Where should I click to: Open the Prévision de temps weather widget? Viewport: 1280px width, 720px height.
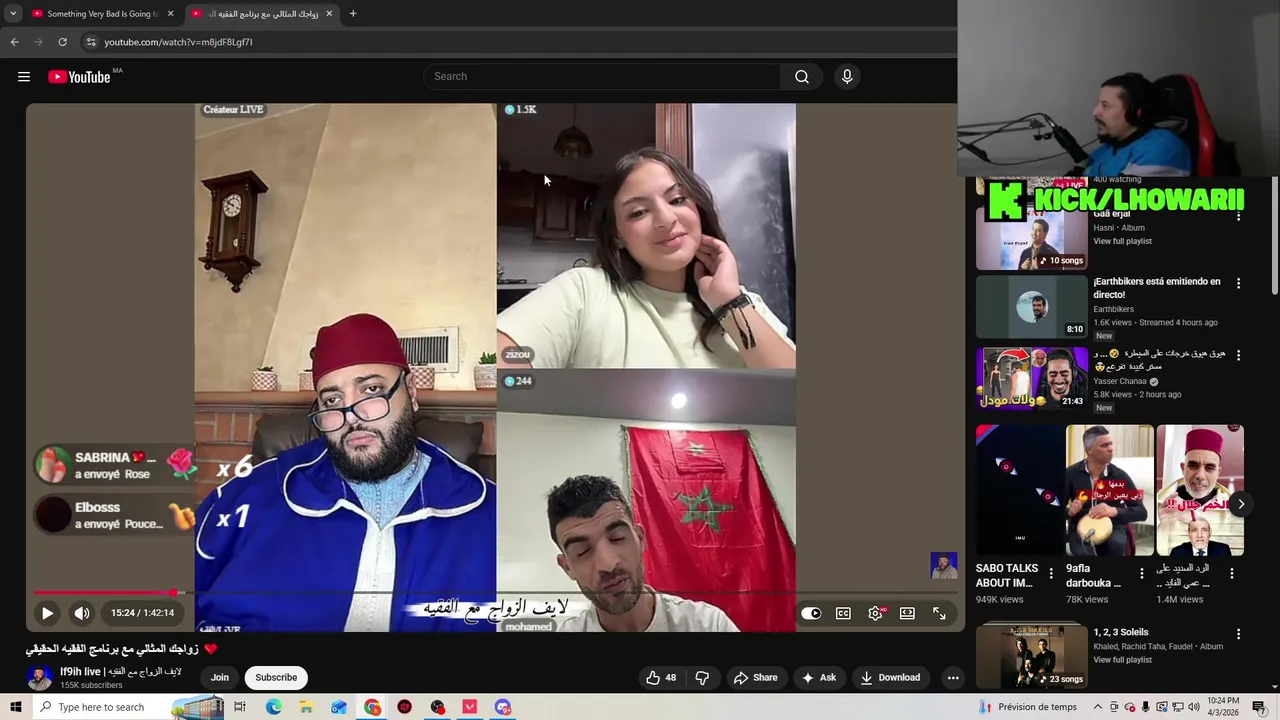[1028, 707]
